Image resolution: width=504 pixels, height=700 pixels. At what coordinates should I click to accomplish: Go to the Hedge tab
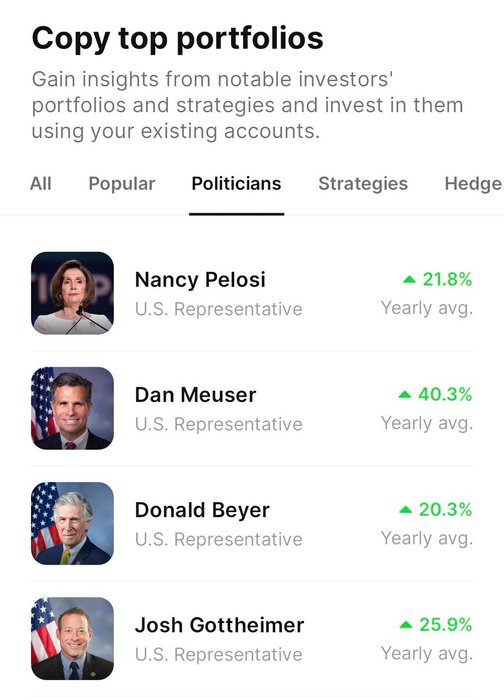pos(474,183)
